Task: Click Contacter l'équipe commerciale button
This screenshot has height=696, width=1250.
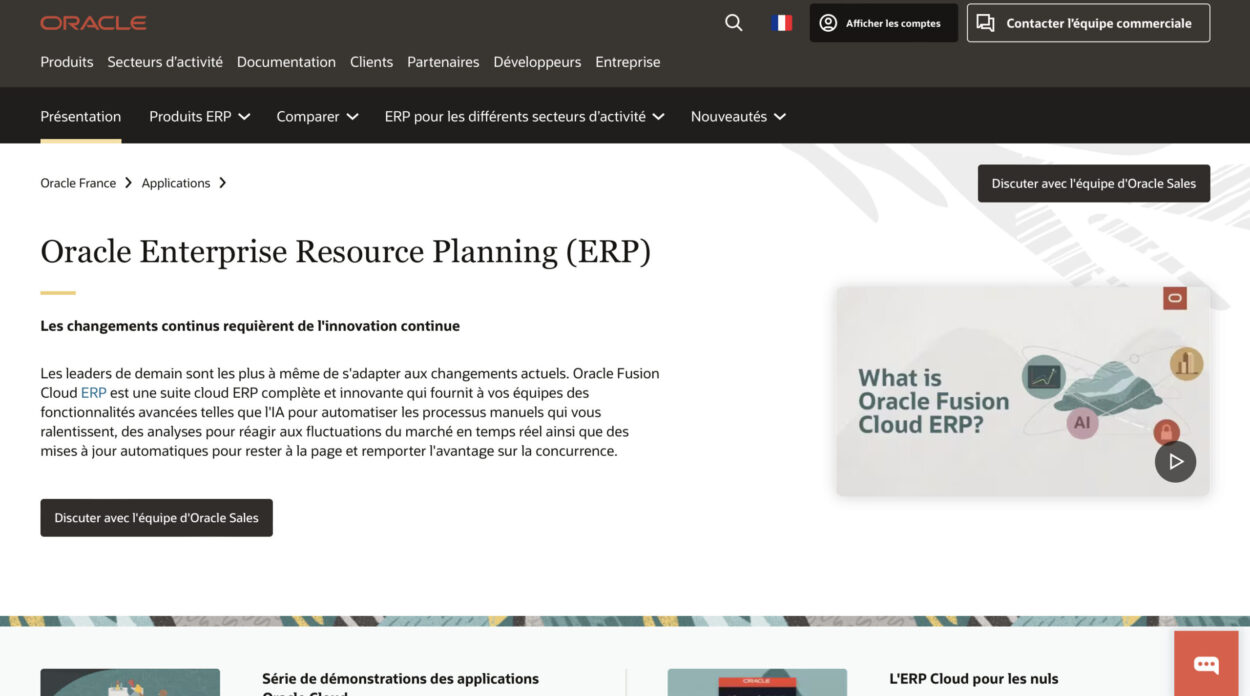Action: point(1087,23)
